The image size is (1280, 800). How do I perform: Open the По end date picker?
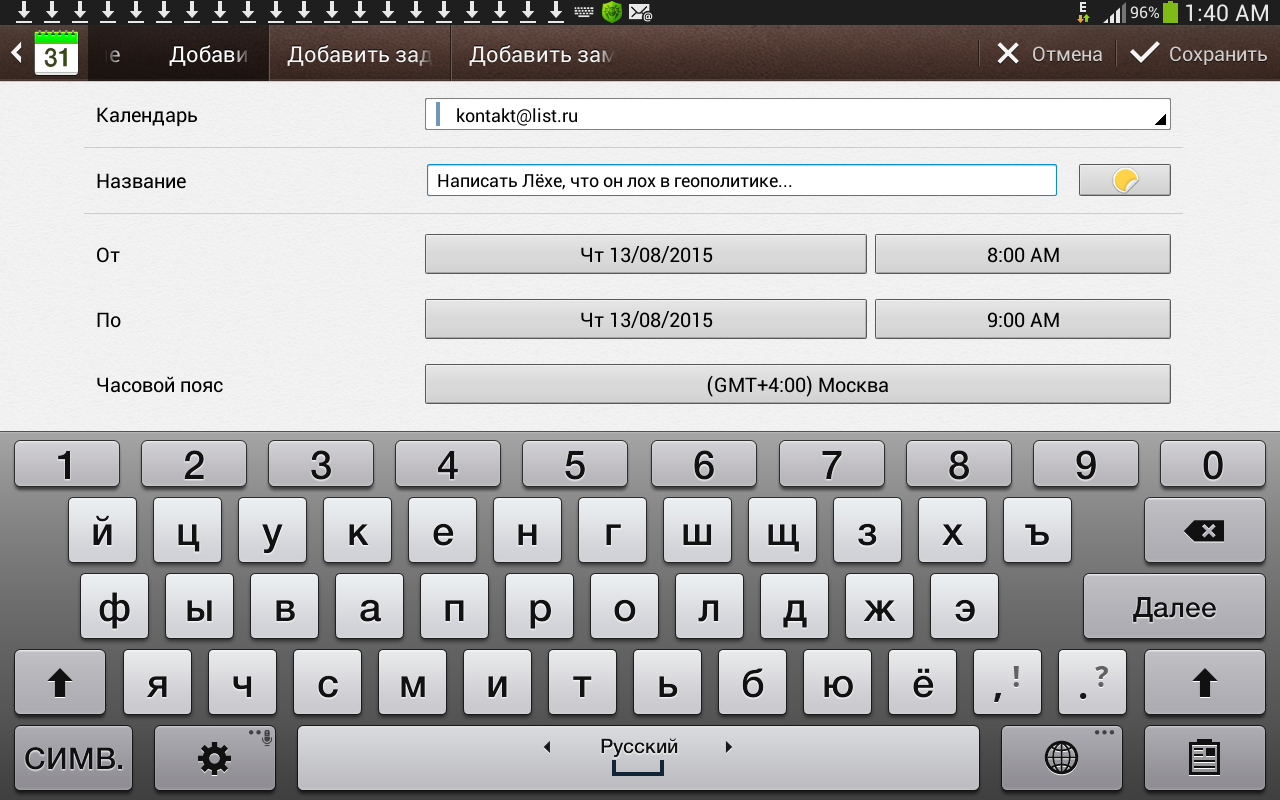(x=646, y=319)
